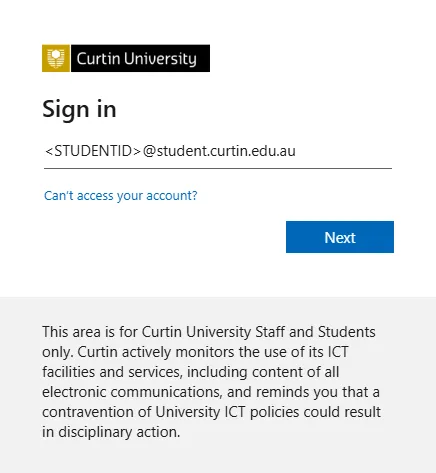The image size is (436, 473).
Task: Click the ICT policy disclaimer paragraph
Action: (211, 382)
